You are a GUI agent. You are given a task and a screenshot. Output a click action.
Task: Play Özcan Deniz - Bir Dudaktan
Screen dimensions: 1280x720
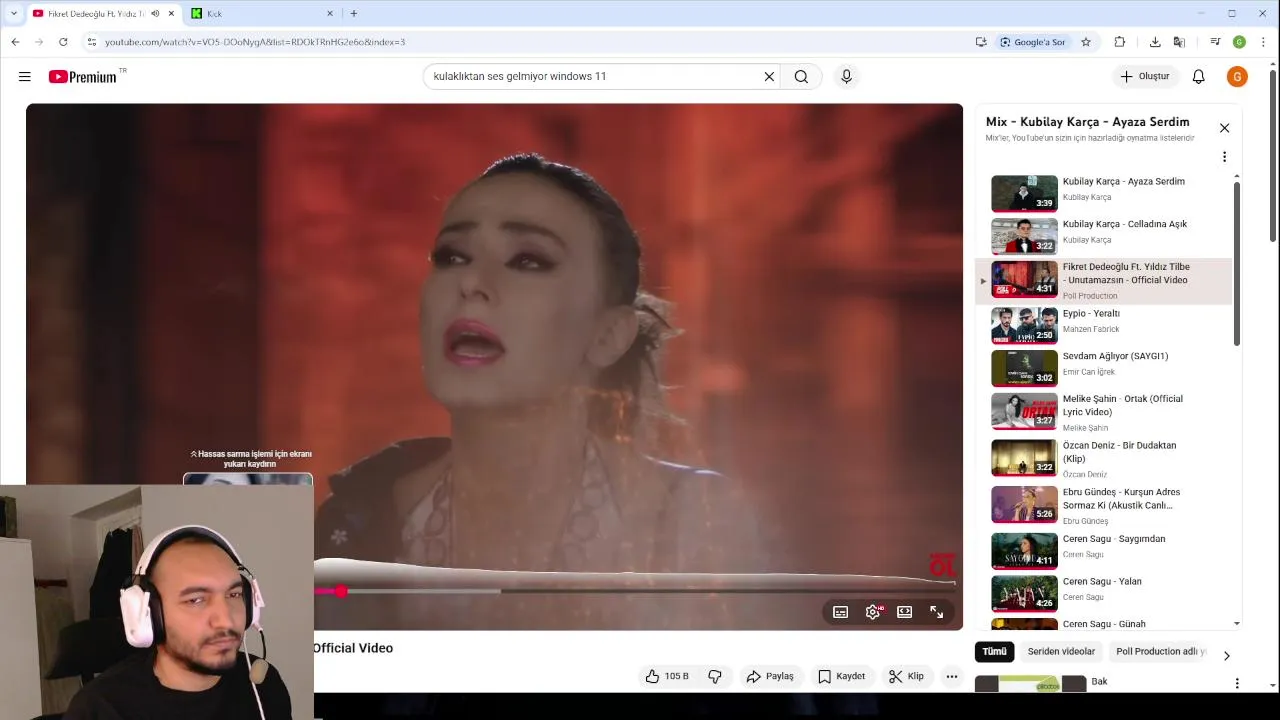(x=1104, y=458)
